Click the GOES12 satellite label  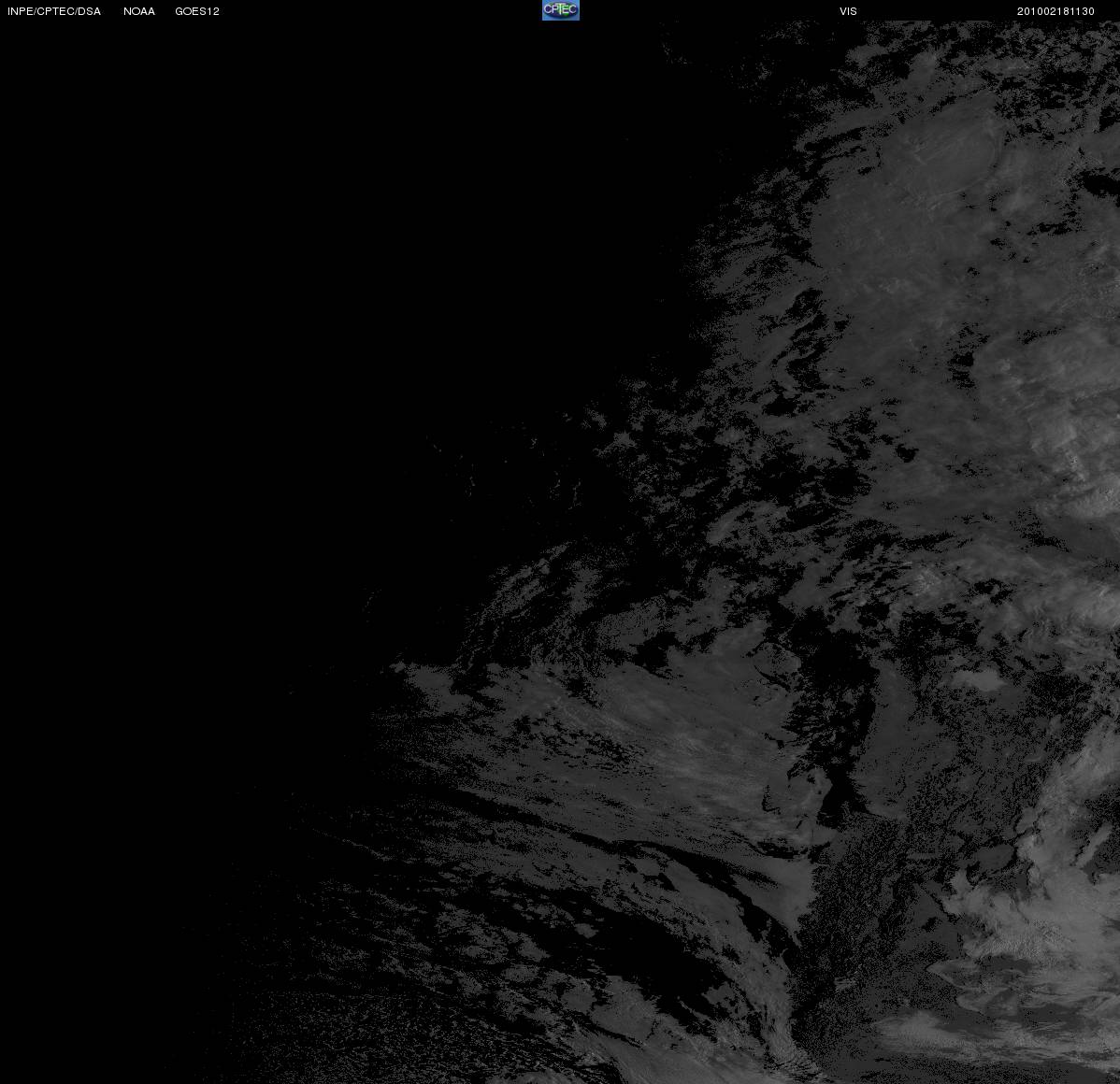197,11
